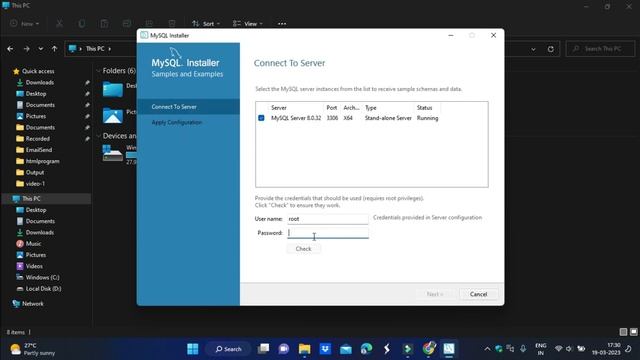Click the taskbar Search box
The image size is (640, 360).
coord(228,349)
